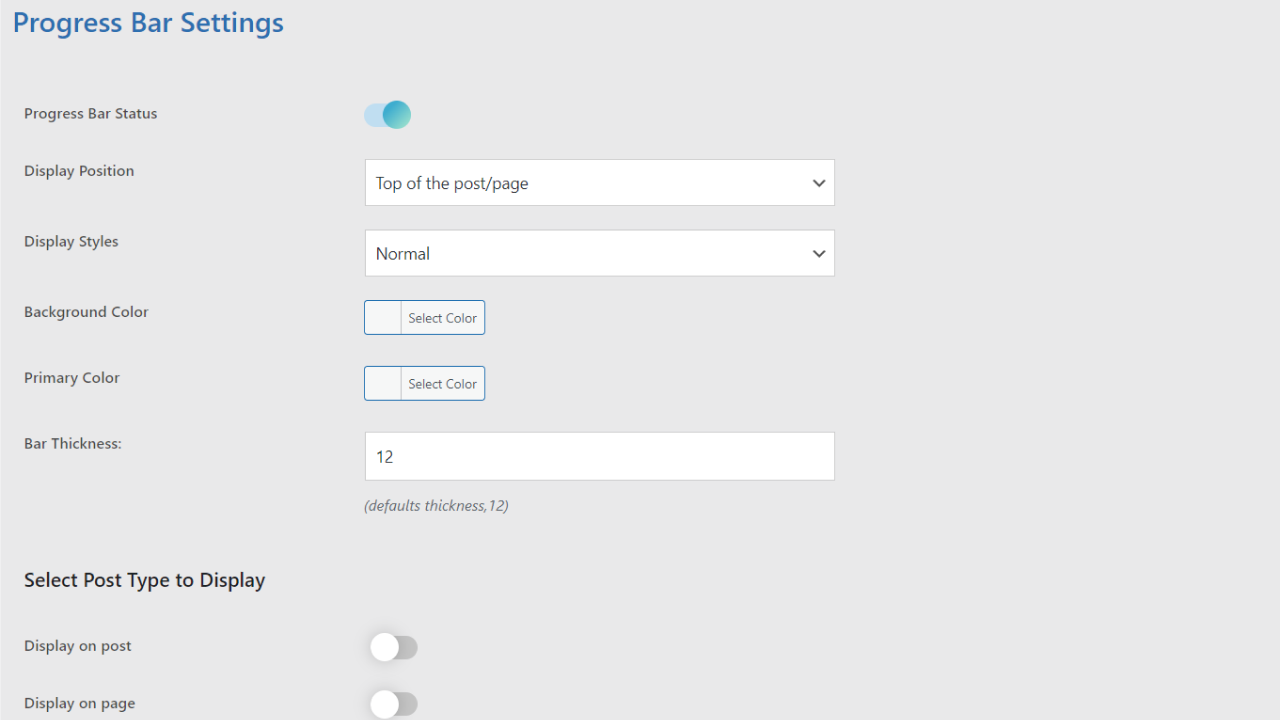The height and width of the screenshot is (720, 1280).
Task: Click the Progress Bar Settings heading
Action: point(148,23)
